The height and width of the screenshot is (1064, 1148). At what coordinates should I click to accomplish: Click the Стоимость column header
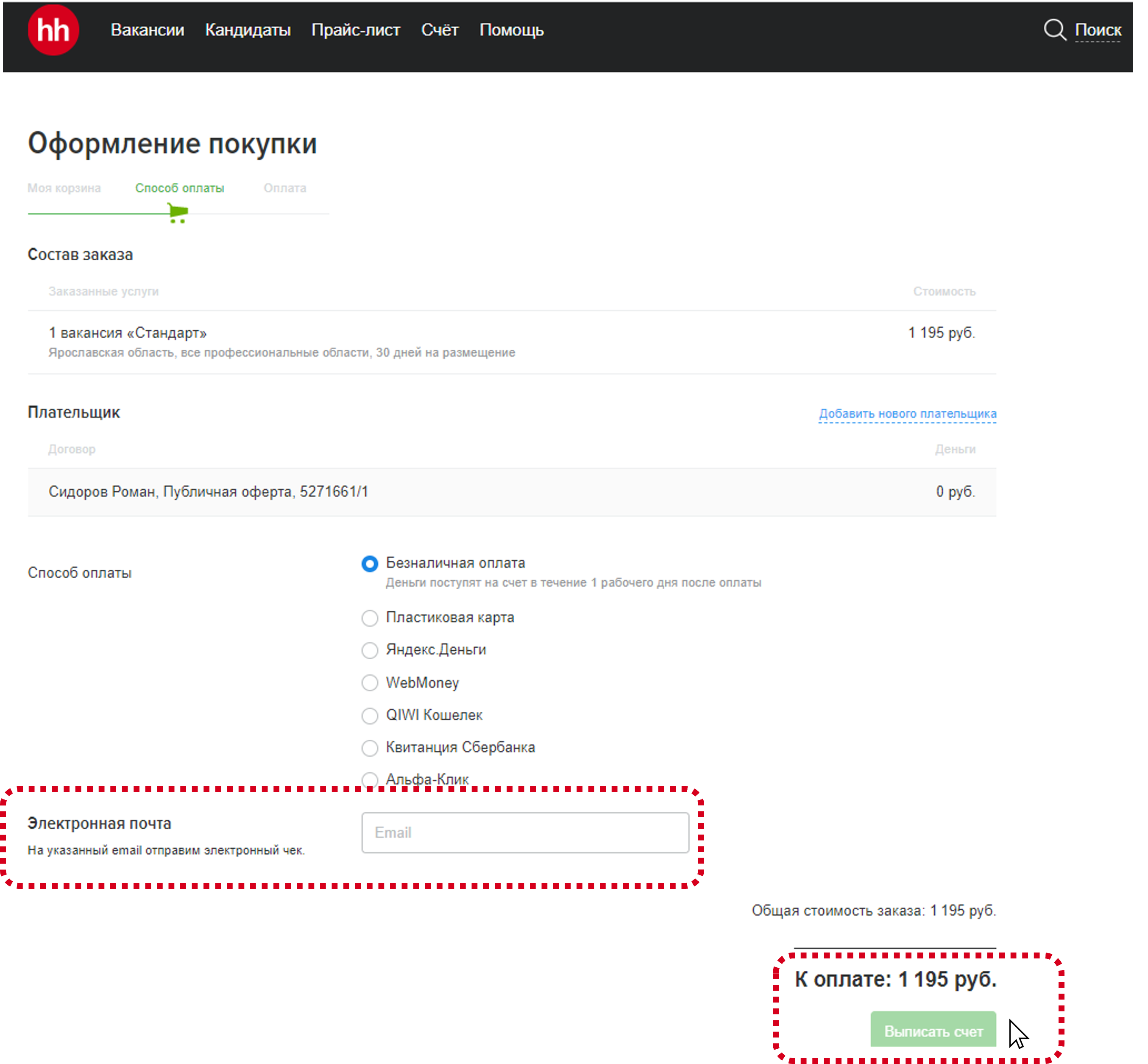(944, 291)
